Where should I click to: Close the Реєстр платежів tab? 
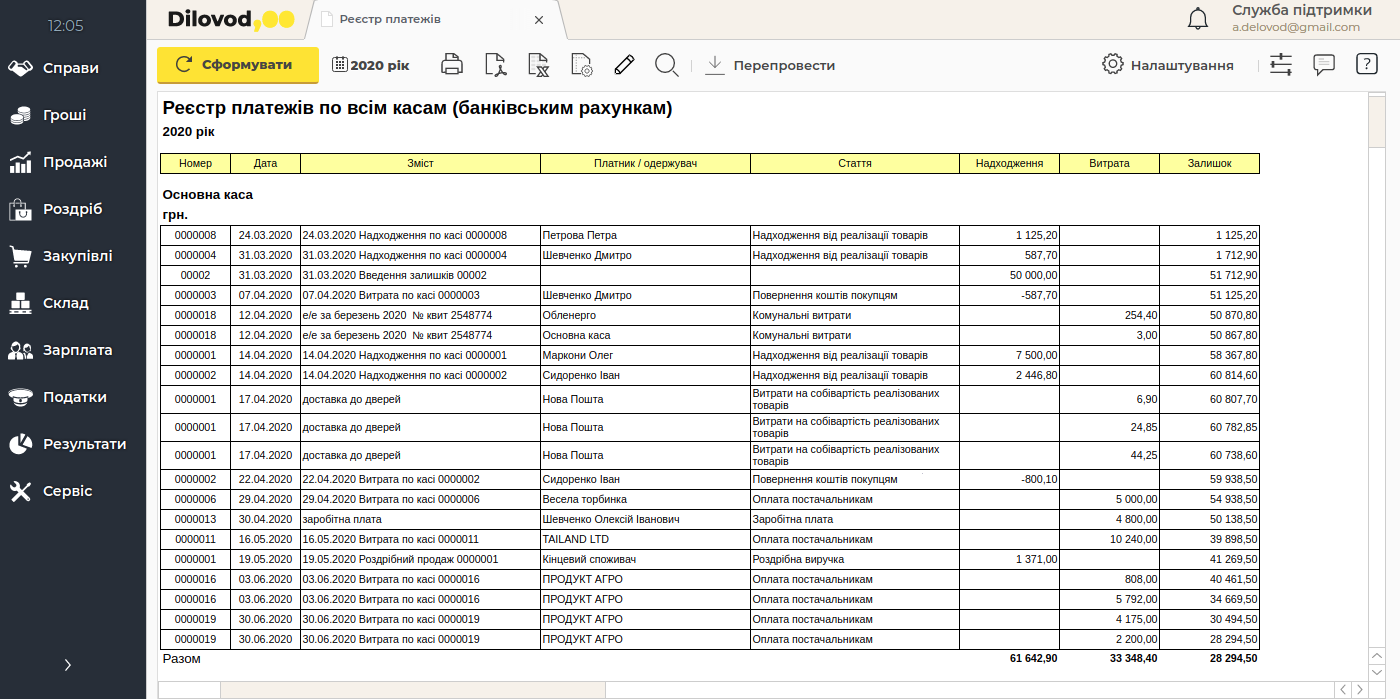pos(539,19)
